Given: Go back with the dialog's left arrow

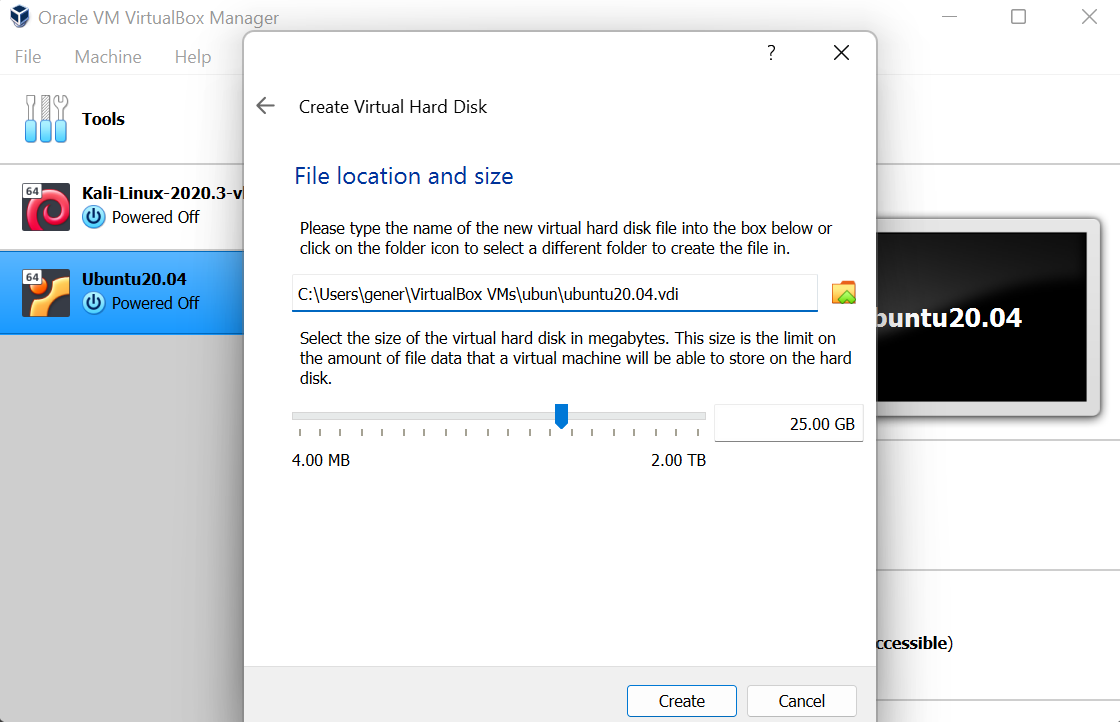Looking at the screenshot, I should coord(266,106).
